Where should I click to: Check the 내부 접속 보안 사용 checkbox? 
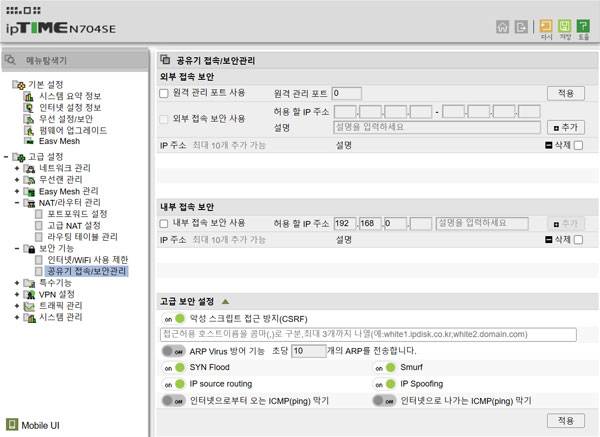pyautogui.click(x=165, y=223)
